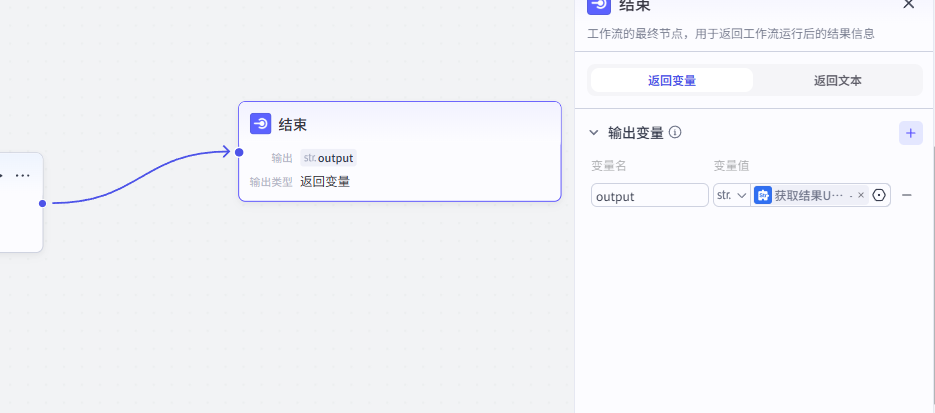This screenshot has height=413, width=935.
Task: Click the output variable name field
Action: pyautogui.click(x=649, y=196)
